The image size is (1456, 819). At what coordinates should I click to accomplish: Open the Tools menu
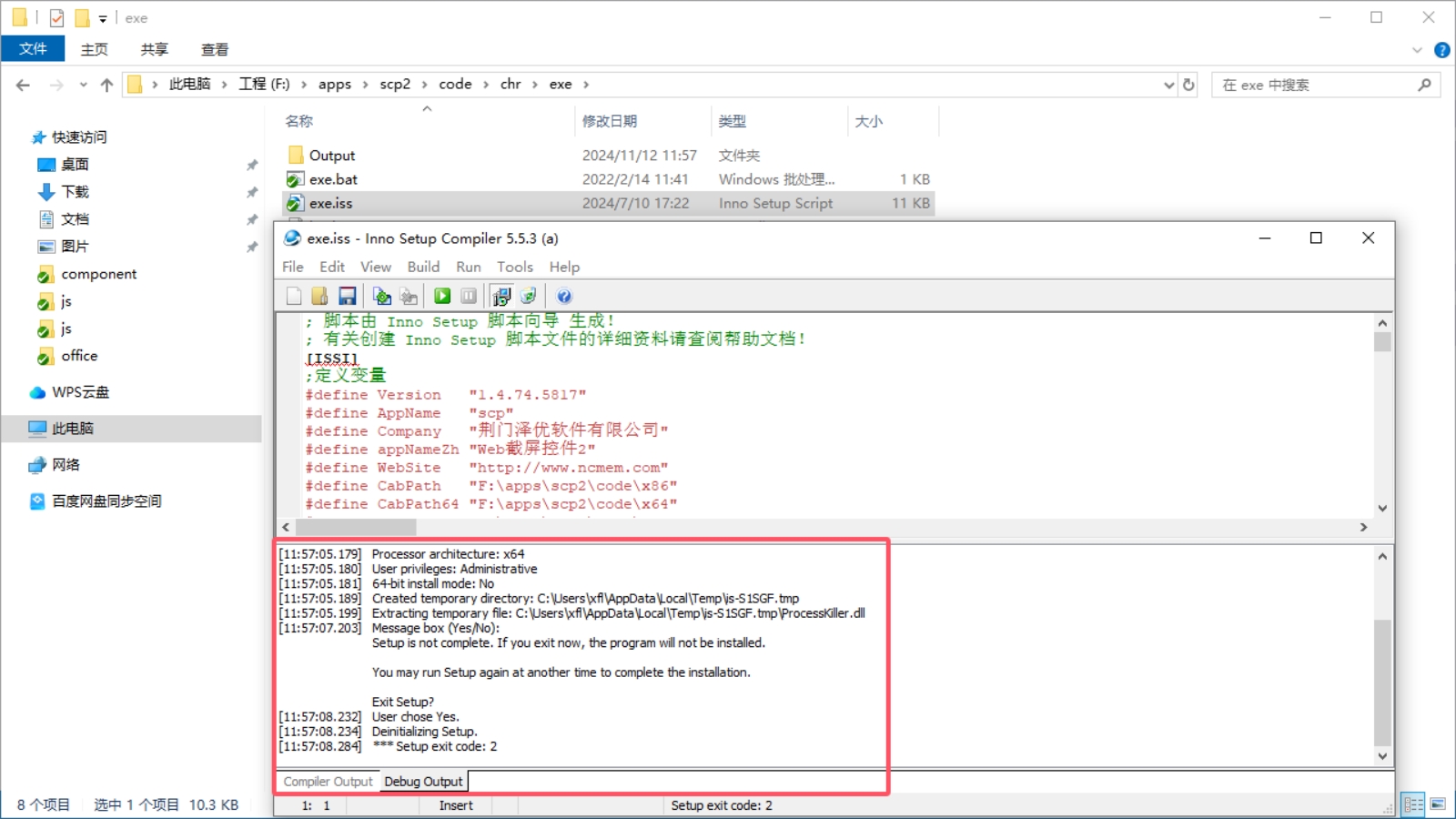pyautogui.click(x=514, y=267)
